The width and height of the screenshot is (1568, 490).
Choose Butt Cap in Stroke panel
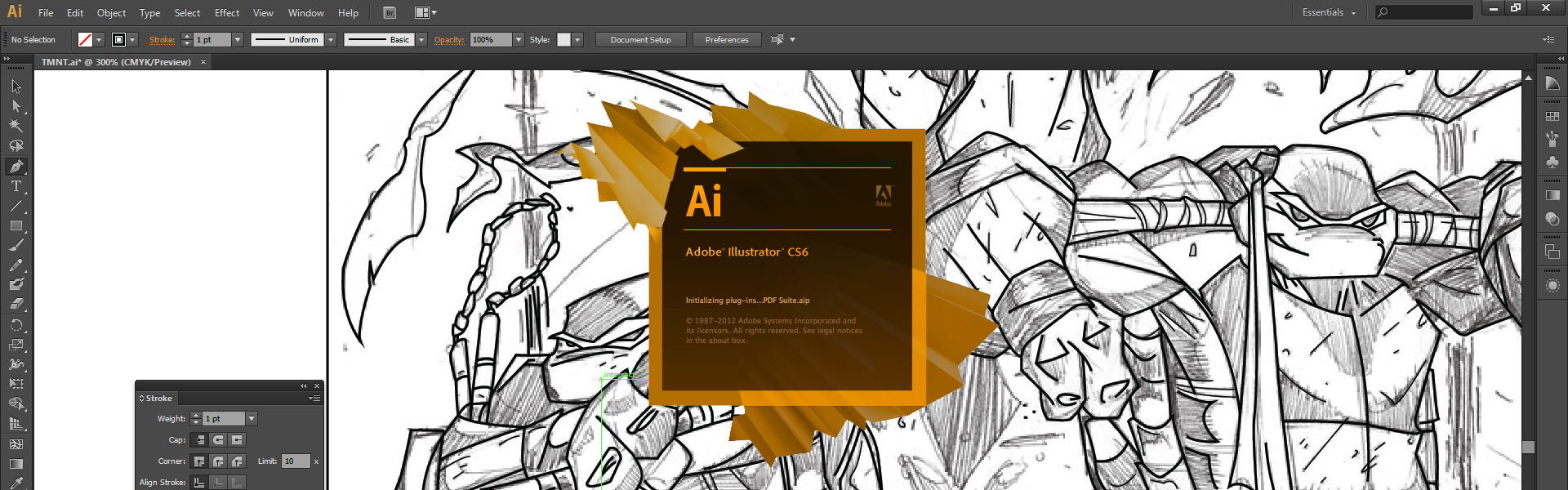(x=199, y=440)
